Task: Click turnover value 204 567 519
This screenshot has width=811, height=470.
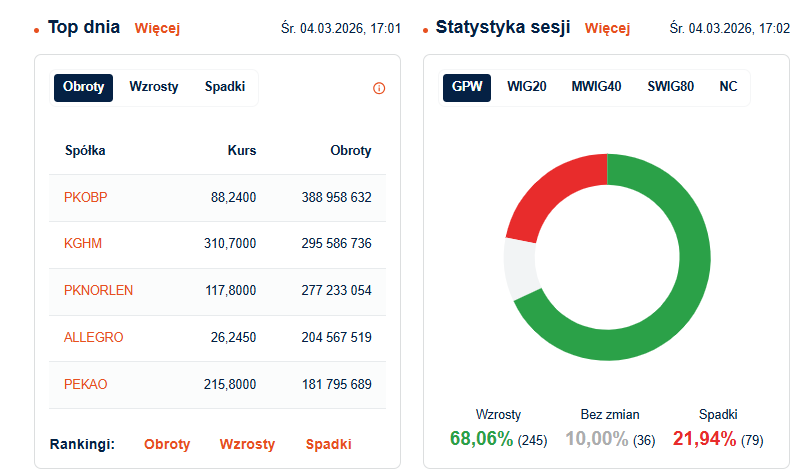Action: [x=337, y=338]
